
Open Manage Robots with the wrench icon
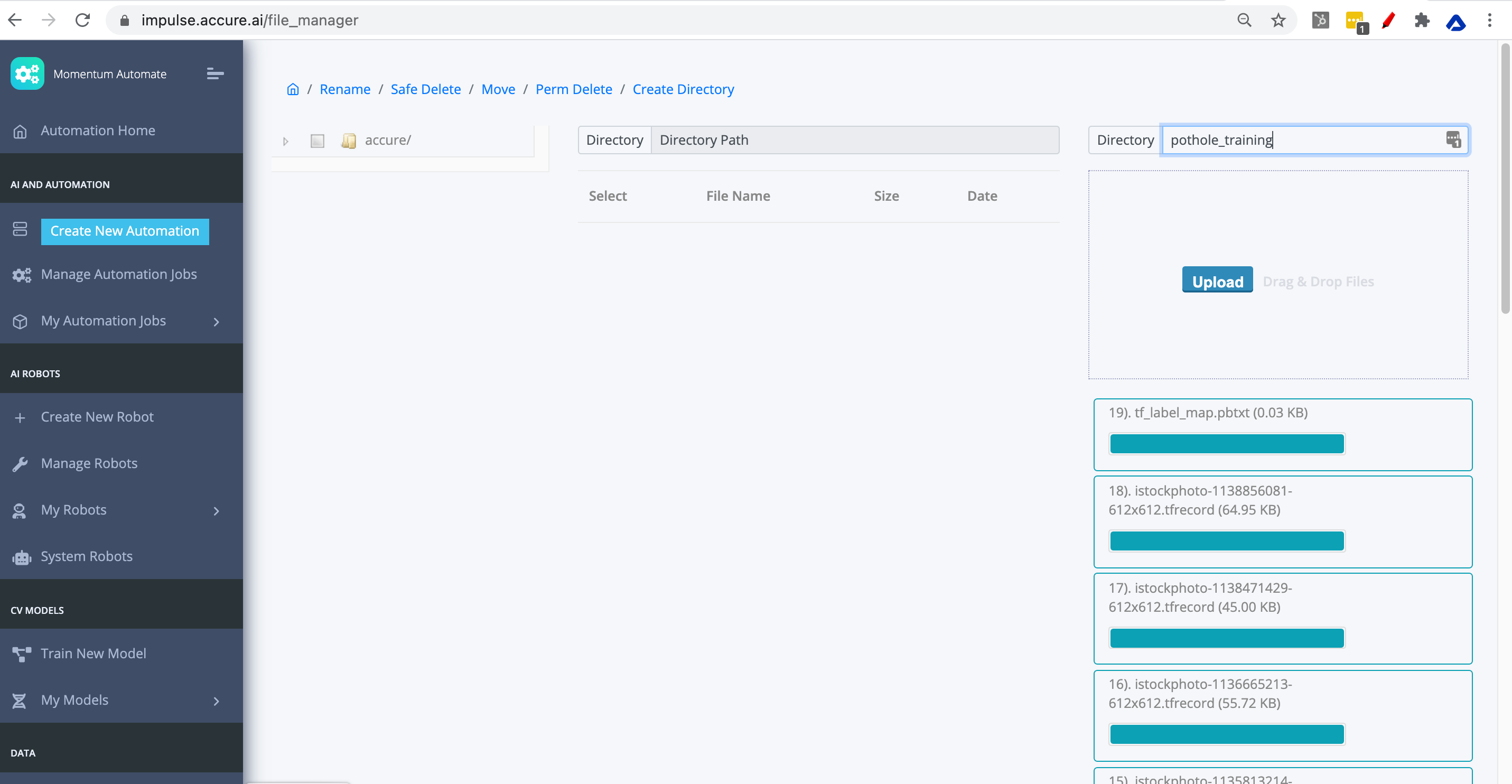point(20,464)
